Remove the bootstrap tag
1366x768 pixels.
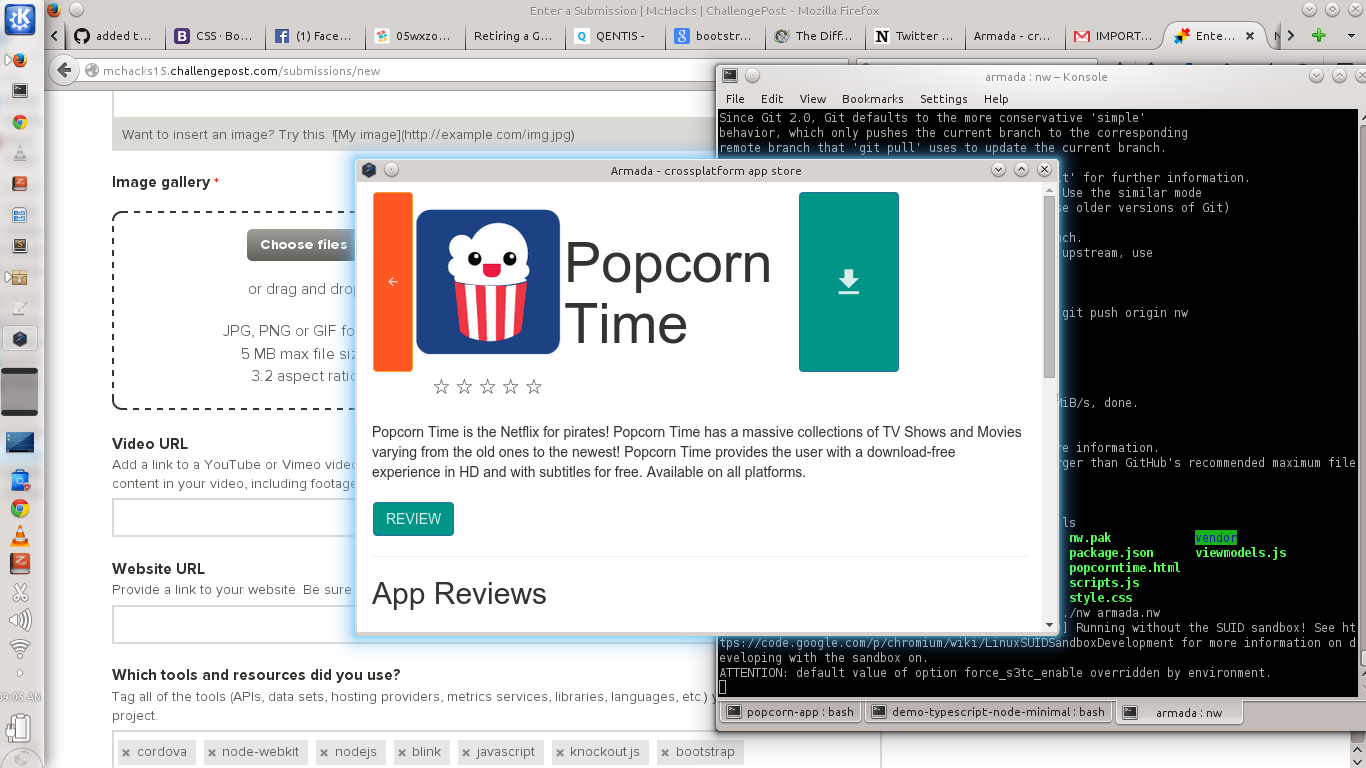(665, 753)
